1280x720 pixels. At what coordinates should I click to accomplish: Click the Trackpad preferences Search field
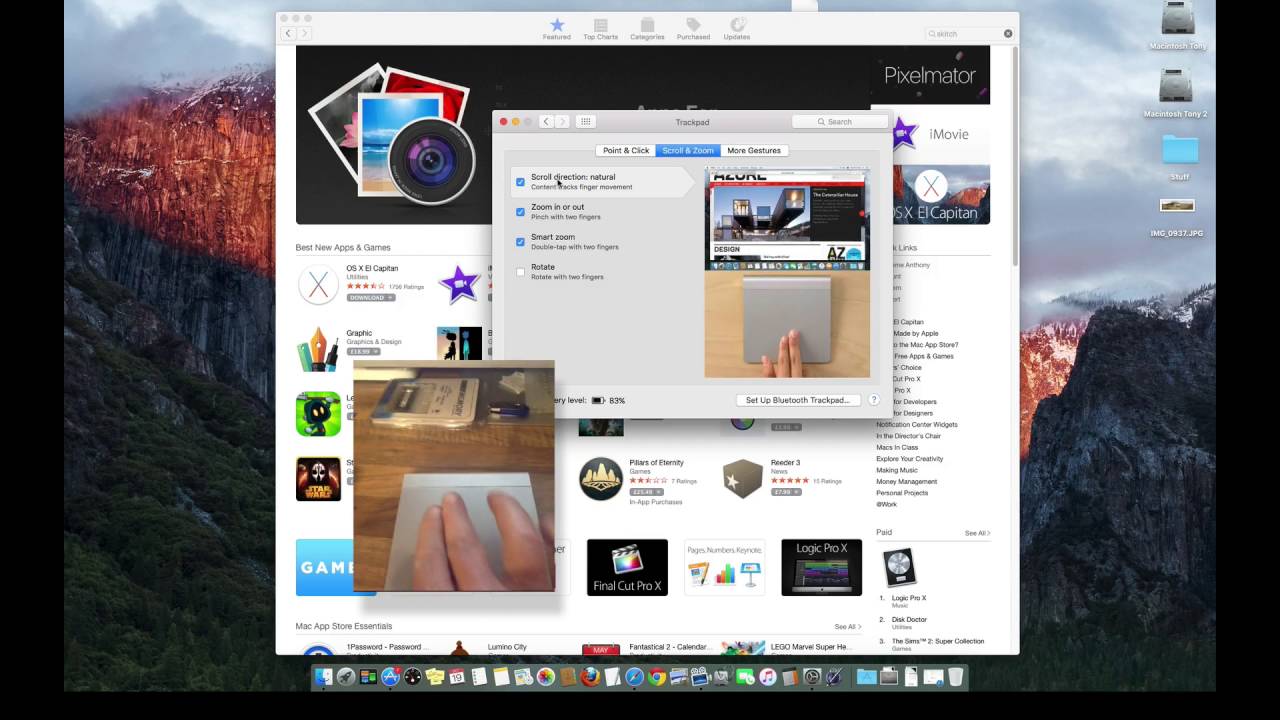(x=839, y=121)
